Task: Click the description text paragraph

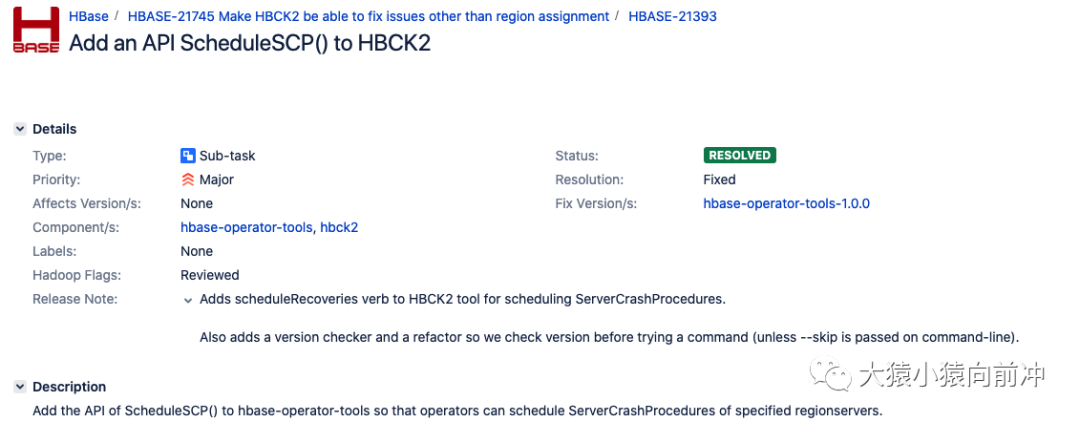Action: [457, 410]
